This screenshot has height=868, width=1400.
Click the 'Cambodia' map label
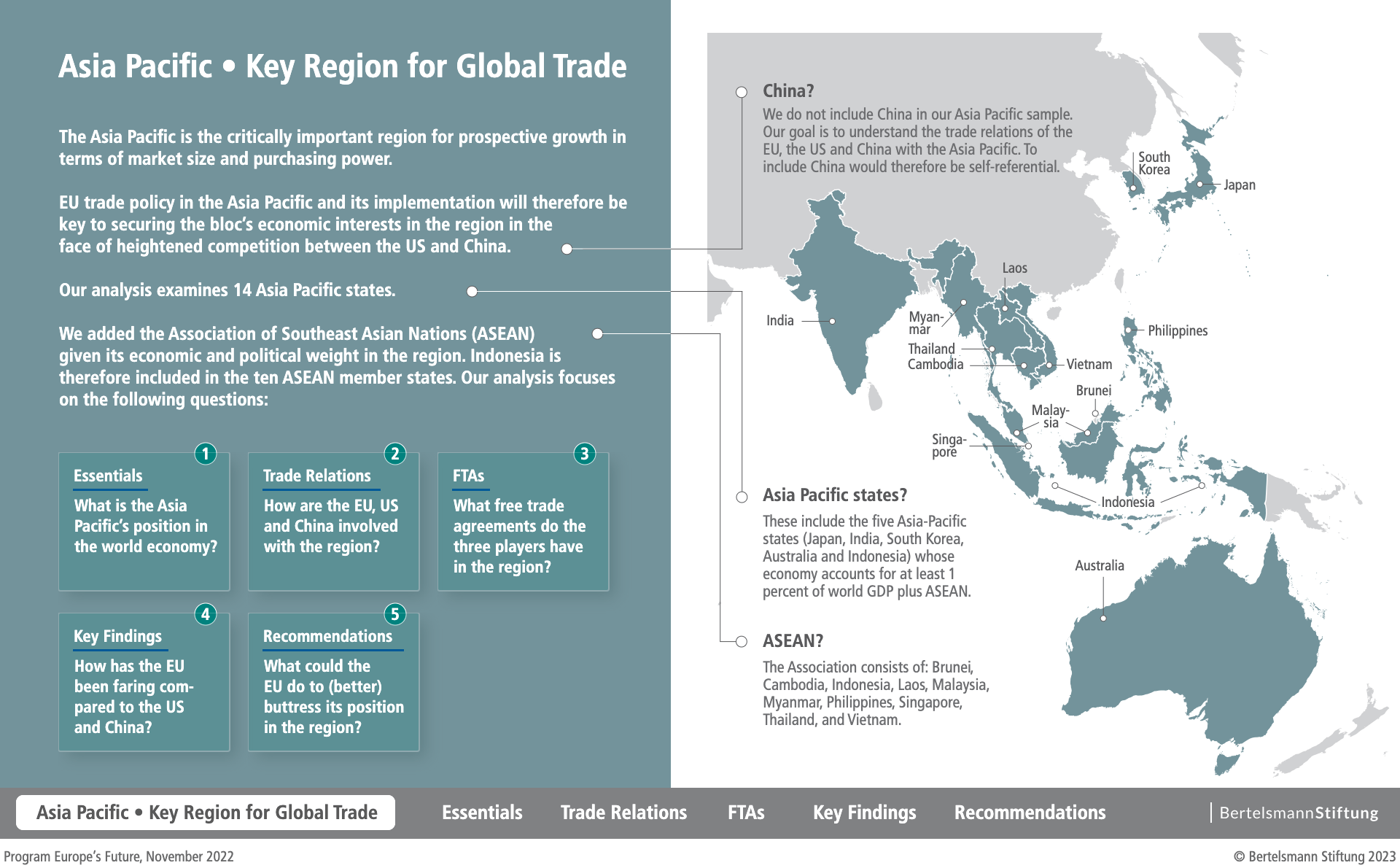(936, 364)
